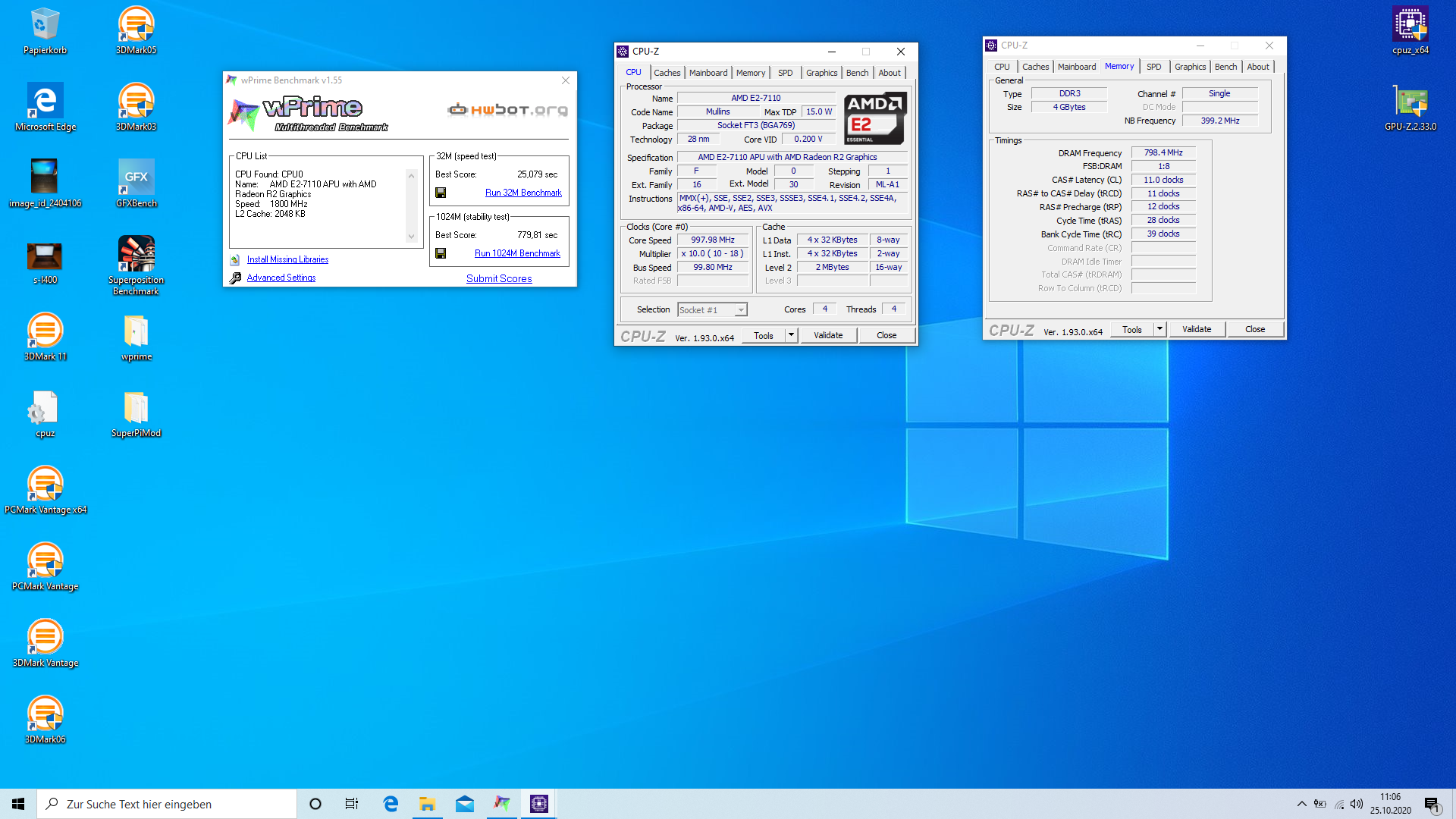Switch to CPU tab in right CPU-Z
Screen dimensions: 1456x819
(1002, 67)
